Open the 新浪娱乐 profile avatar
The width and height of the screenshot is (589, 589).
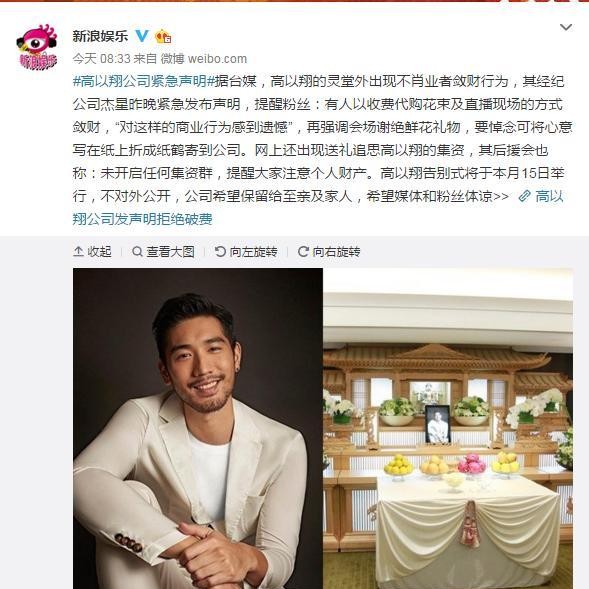pos(36,47)
